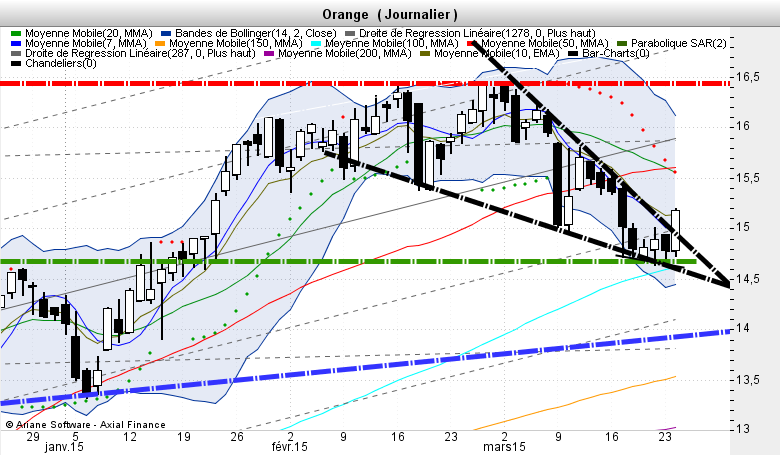The image size is (780, 455).
Task: Click the "janv.15" month label
Action: (64, 447)
